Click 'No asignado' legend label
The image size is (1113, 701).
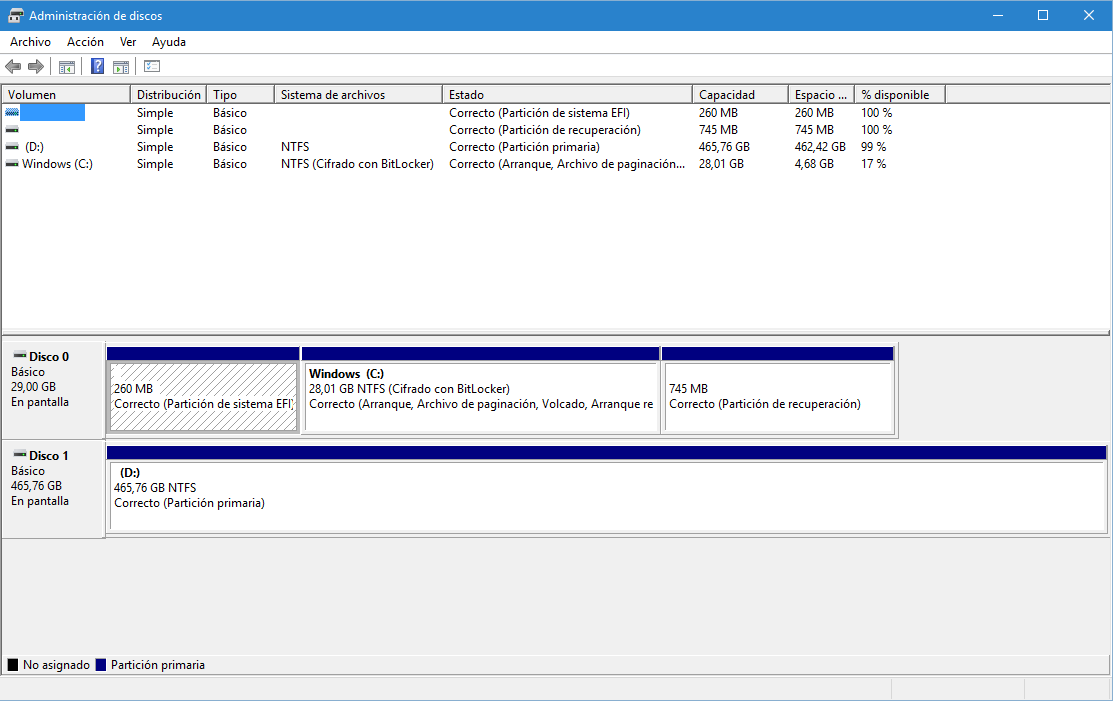pyautogui.click(x=56, y=665)
